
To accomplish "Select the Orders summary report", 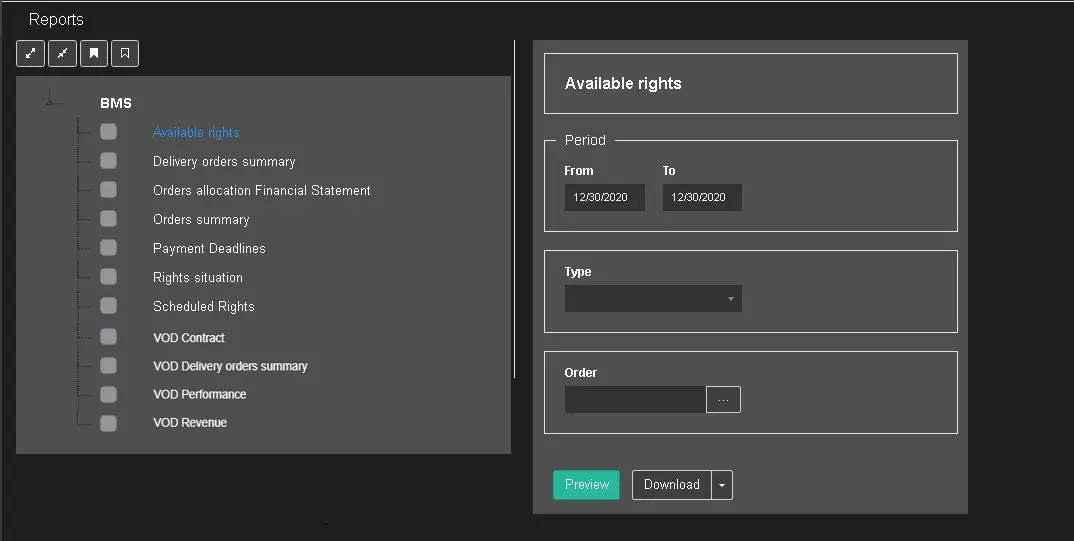I will [x=201, y=220].
